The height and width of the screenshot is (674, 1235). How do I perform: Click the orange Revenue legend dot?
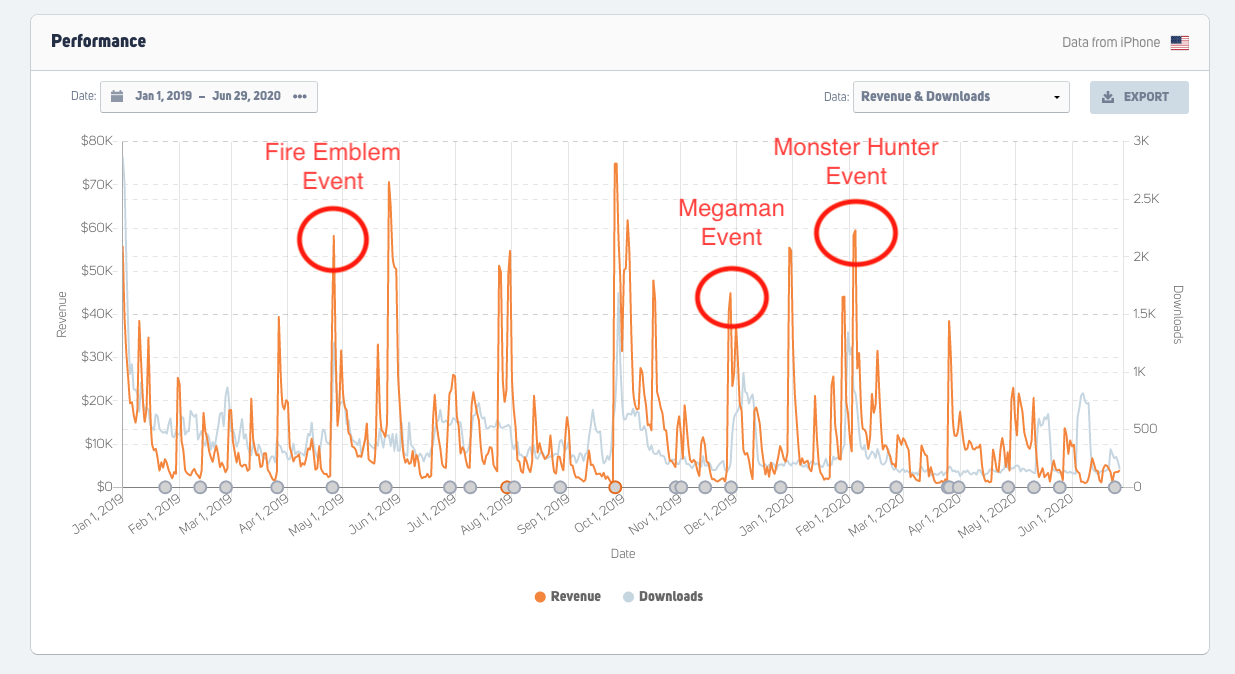point(540,597)
